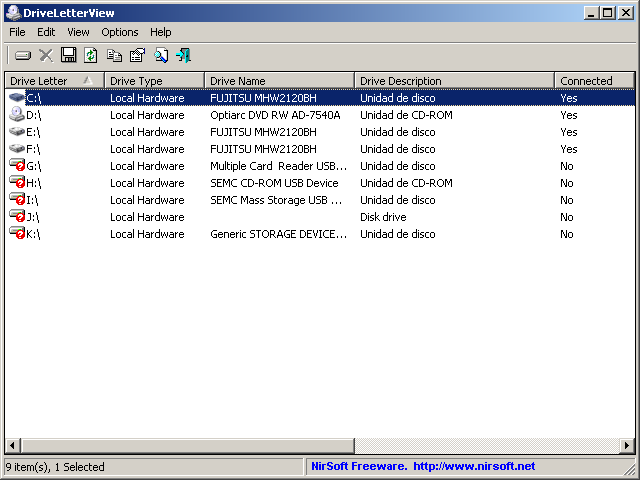Click the No connected value for K:\
The width and height of the screenshot is (640, 480).
[567, 234]
